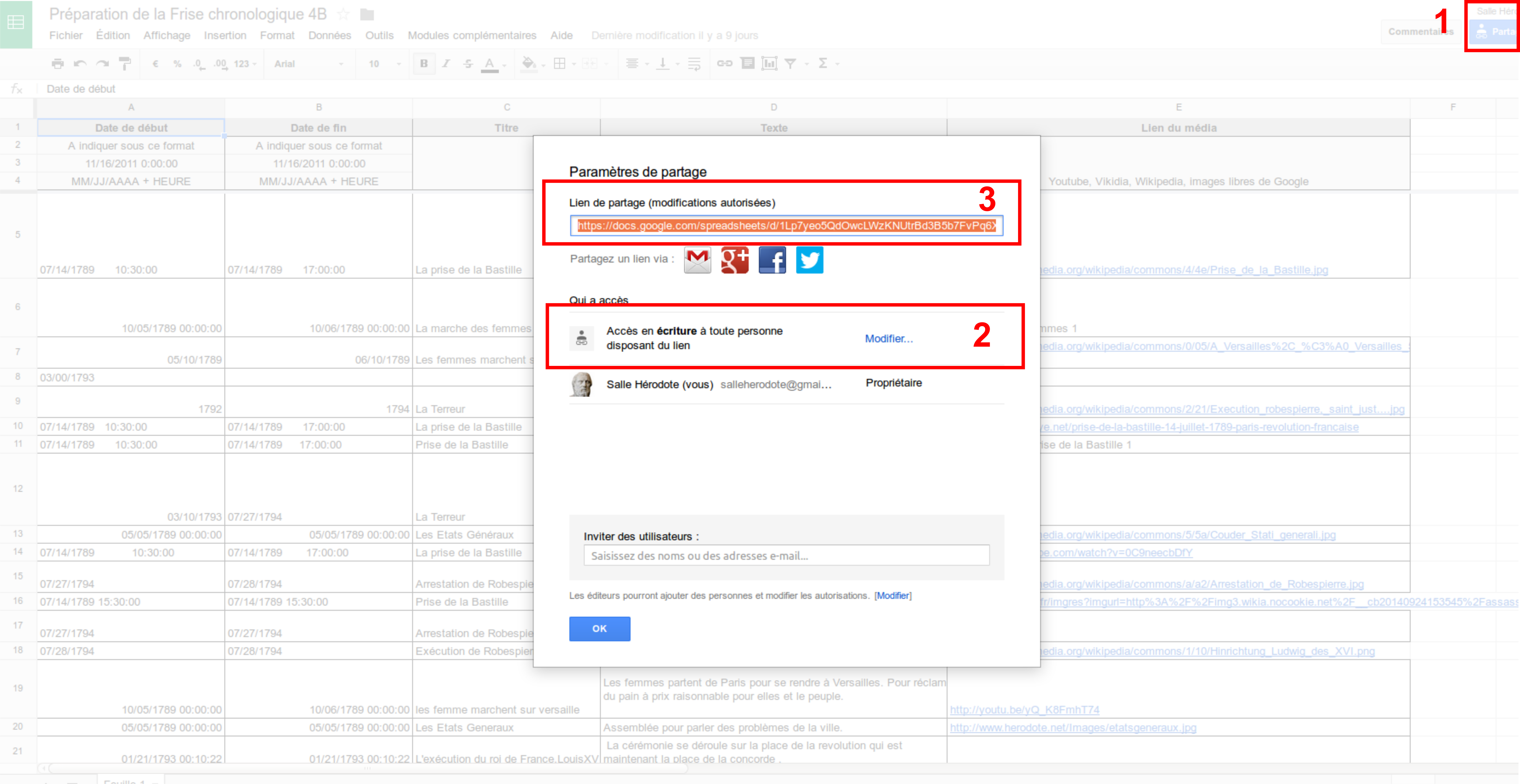Open the Outils menu

tap(379, 35)
